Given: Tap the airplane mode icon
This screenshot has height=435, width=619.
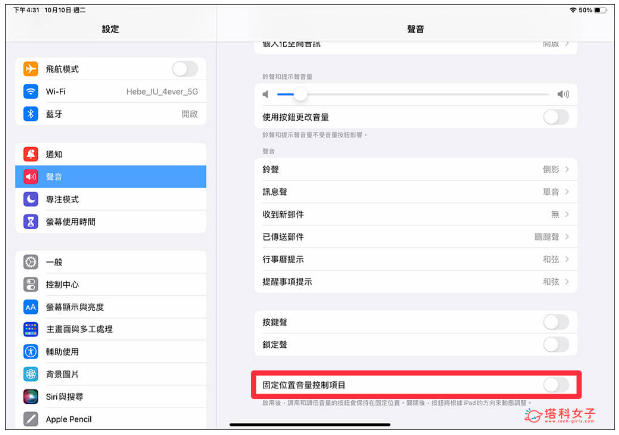Looking at the screenshot, I should [31, 69].
